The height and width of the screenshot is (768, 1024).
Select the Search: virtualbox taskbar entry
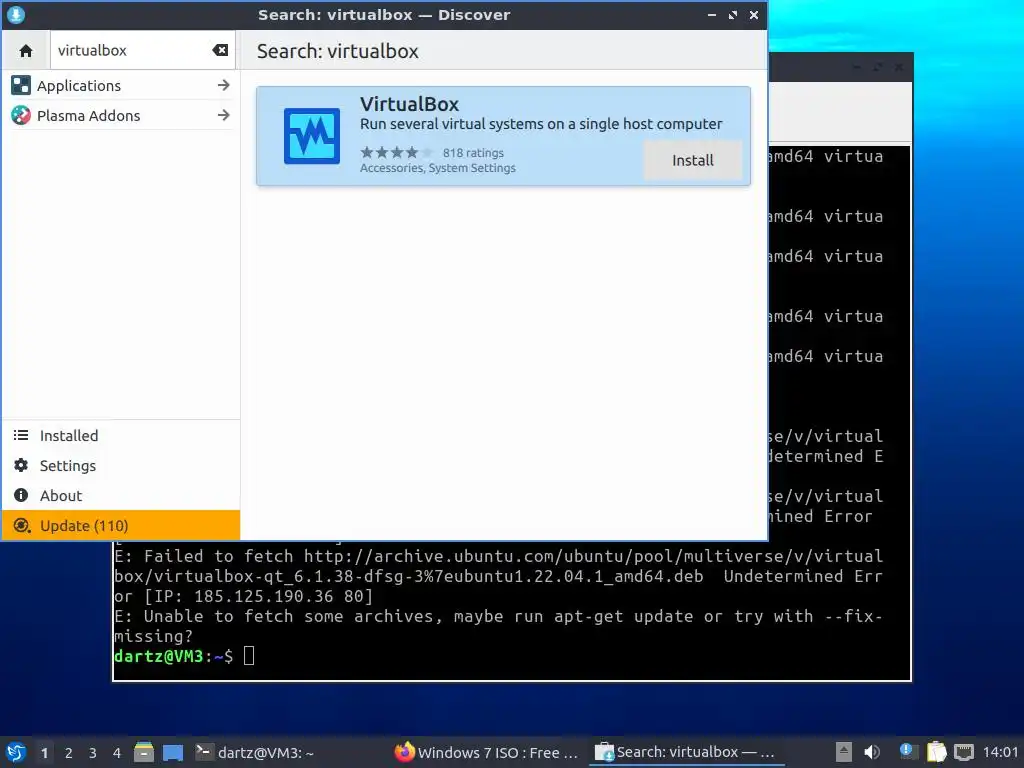[x=686, y=752]
